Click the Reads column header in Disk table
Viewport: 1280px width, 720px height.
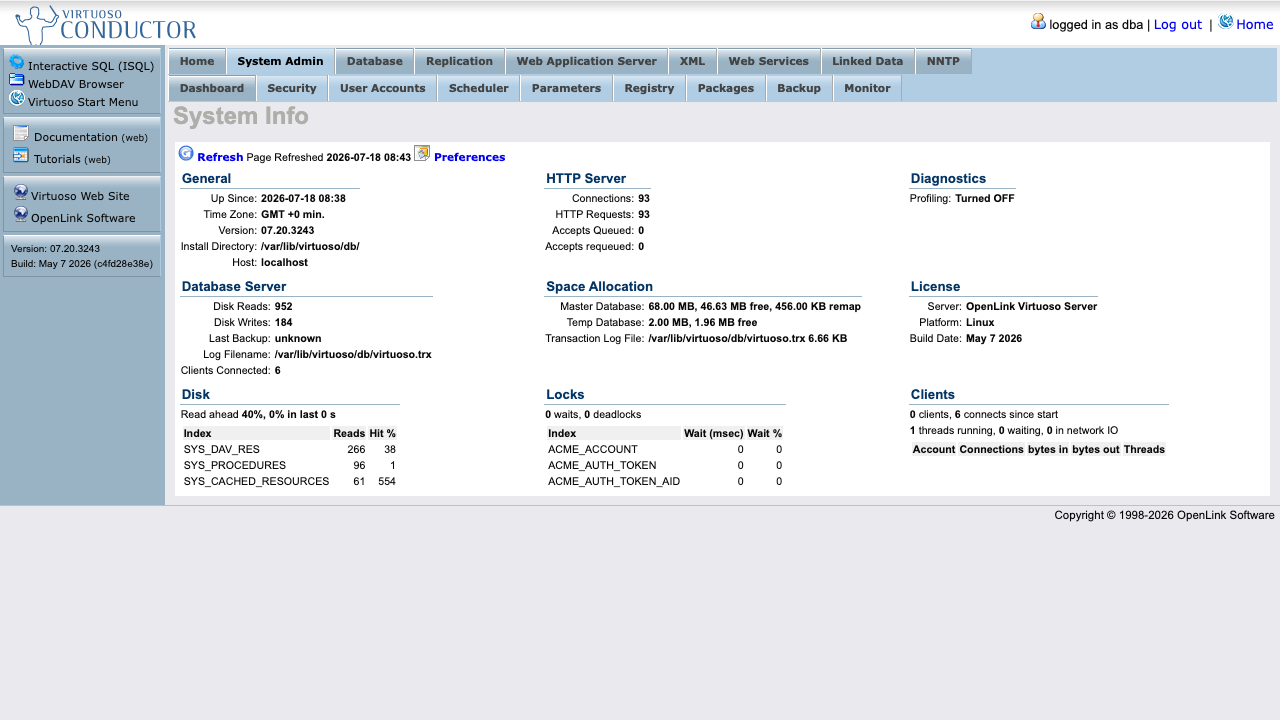coord(349,434)
